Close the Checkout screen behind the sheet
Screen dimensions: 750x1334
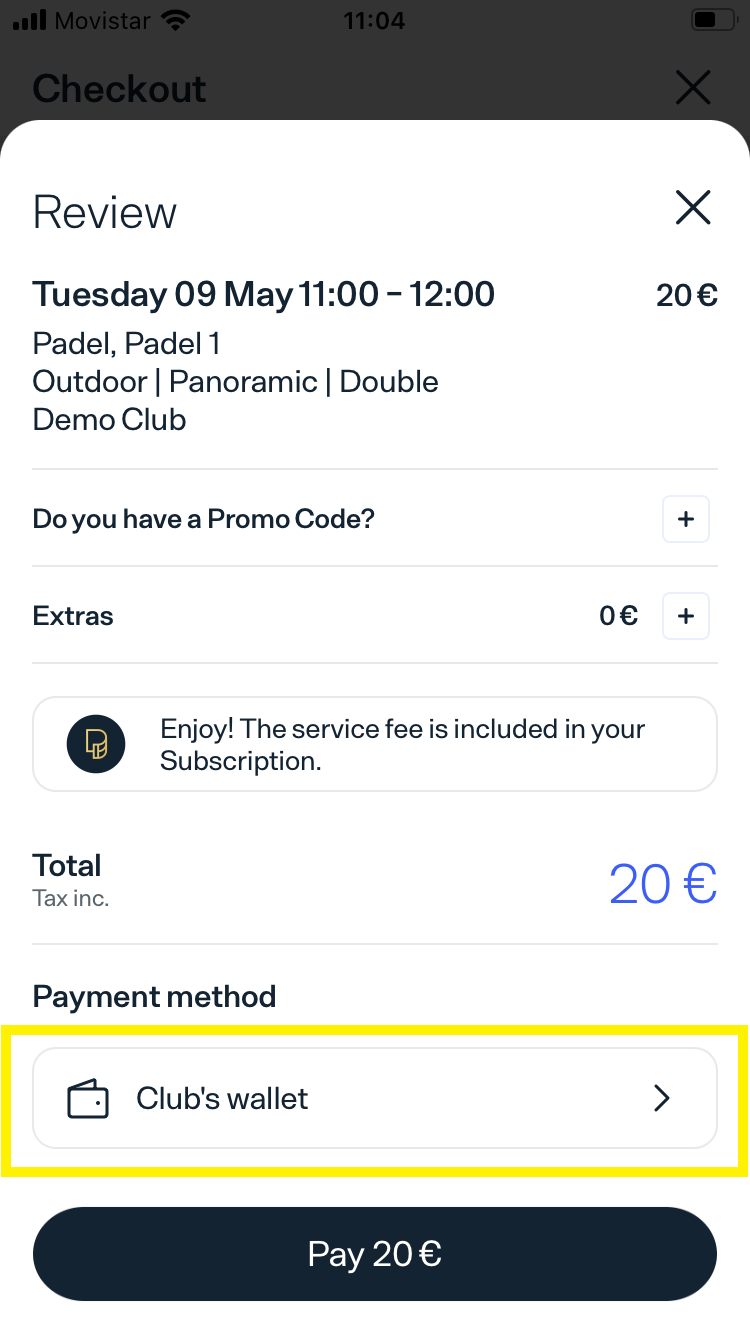coord(692,88)
